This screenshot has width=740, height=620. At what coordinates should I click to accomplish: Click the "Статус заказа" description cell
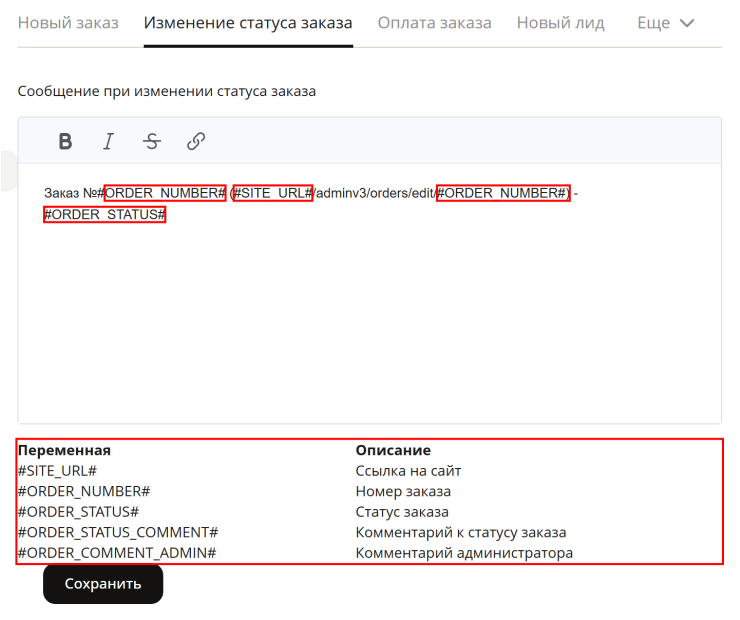coord(402,512)
